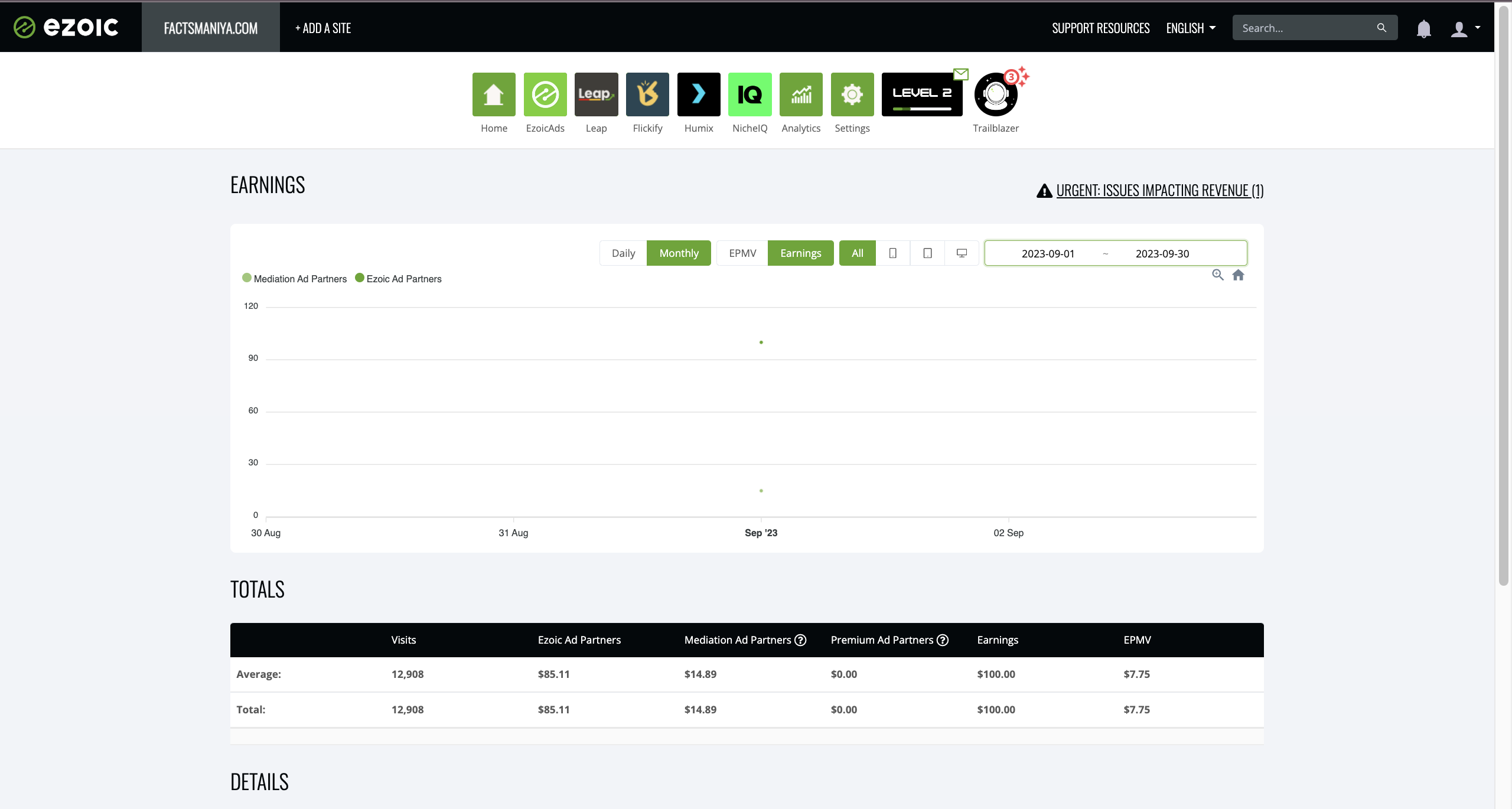Screen dimensions: 1512x809
Task: Open the Settings gear icon
Action: [x=852, y=94]
